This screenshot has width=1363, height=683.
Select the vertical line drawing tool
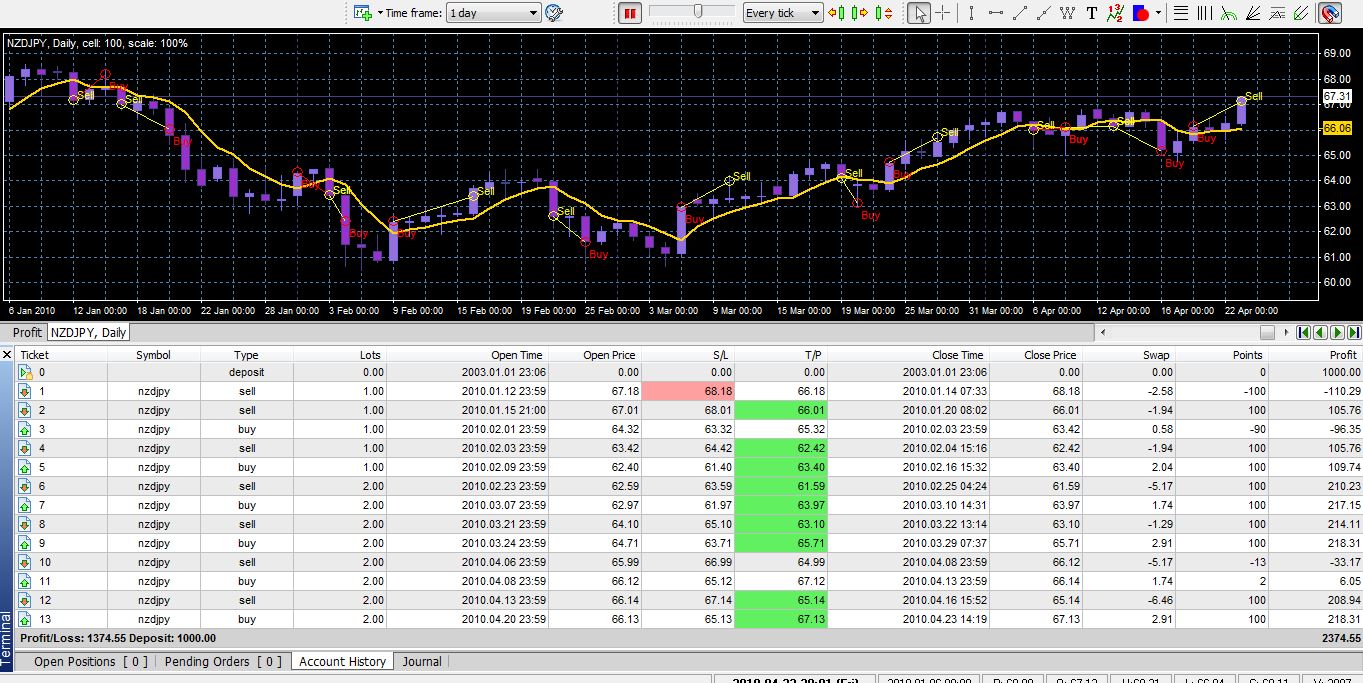[x=970, y=13]
